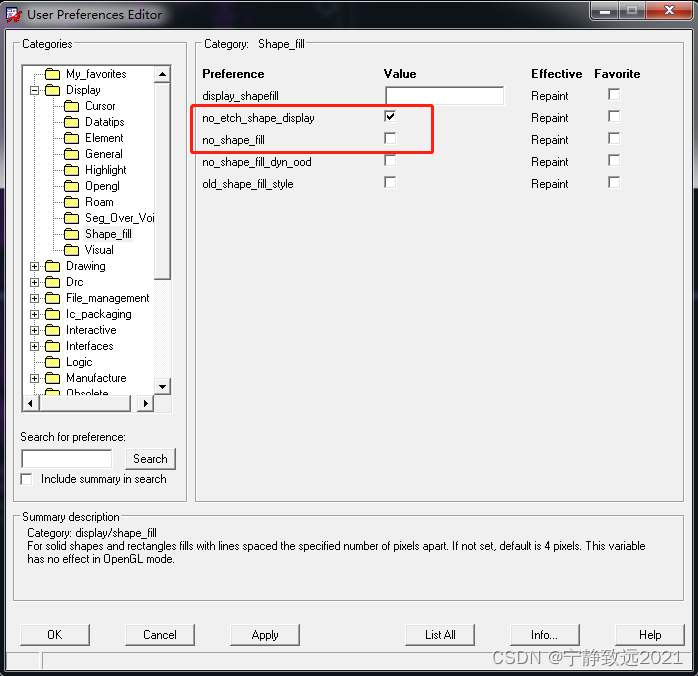Click the Roam folder icon

[x=72, y=202]
